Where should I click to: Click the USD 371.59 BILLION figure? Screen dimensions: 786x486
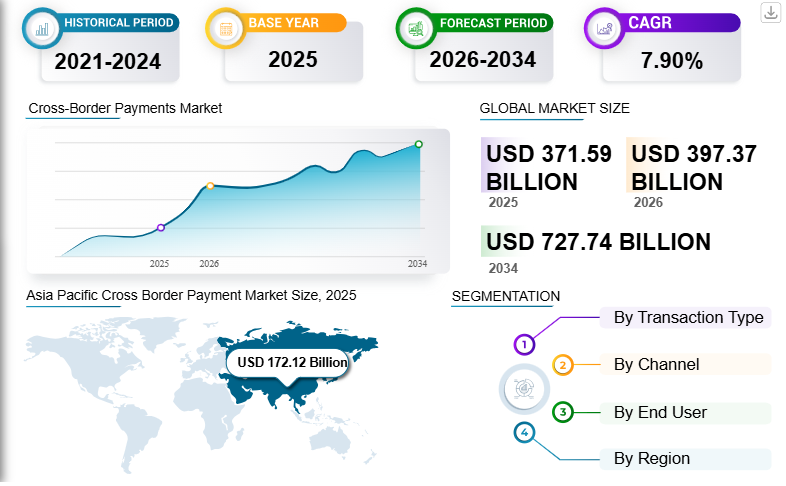[549, 167]
